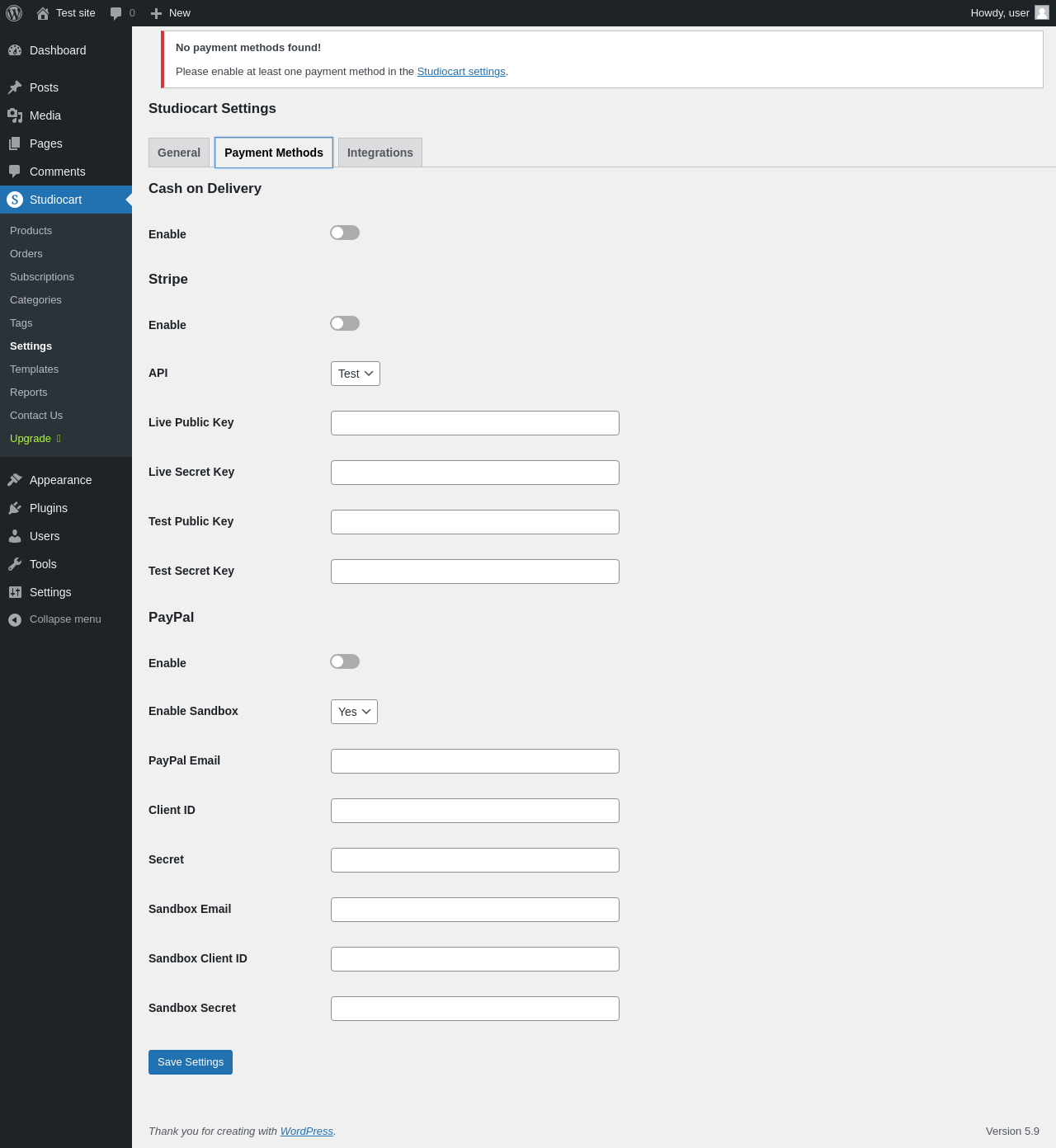This screenshot has height=1148, width=1056.
Task: Click the Dashboard gauge icon
Action: (15, 50)
